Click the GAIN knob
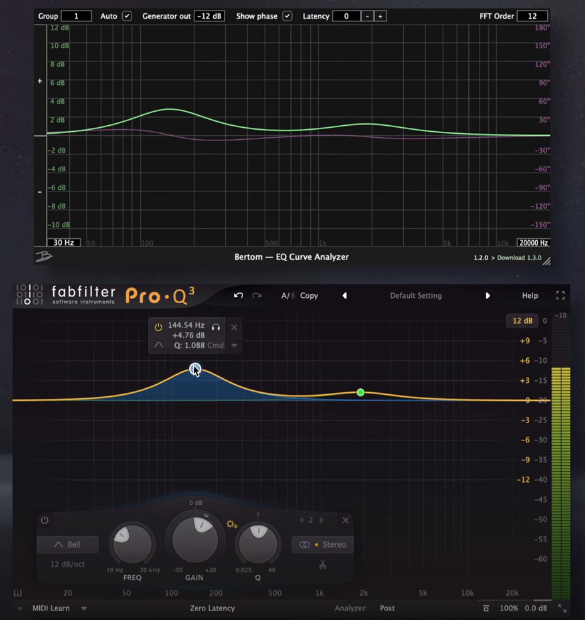 point(195,539)
